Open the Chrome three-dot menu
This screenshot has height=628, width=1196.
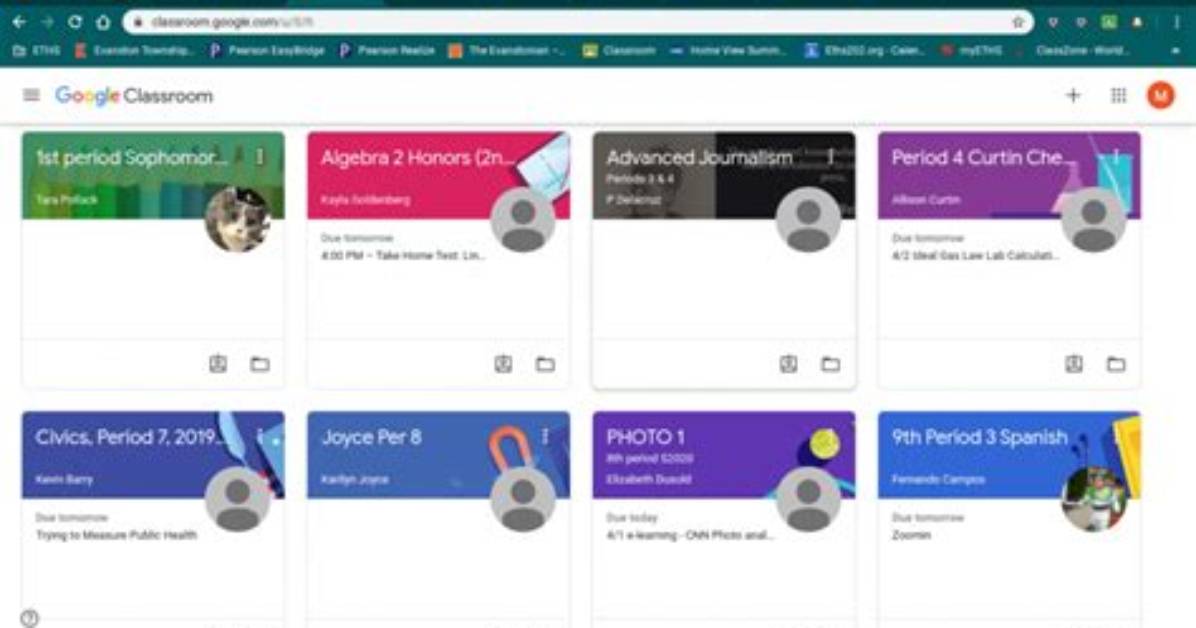click(1179, 22)
